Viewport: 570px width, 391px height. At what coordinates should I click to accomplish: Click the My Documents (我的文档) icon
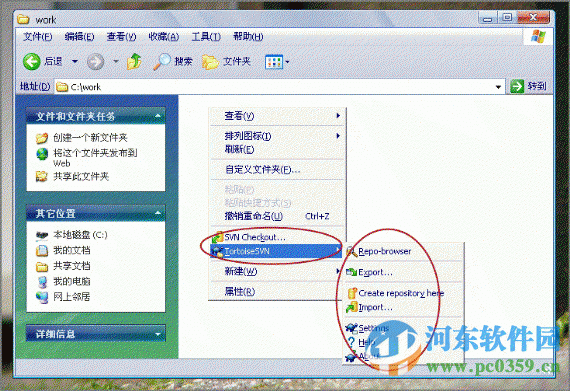42,251
